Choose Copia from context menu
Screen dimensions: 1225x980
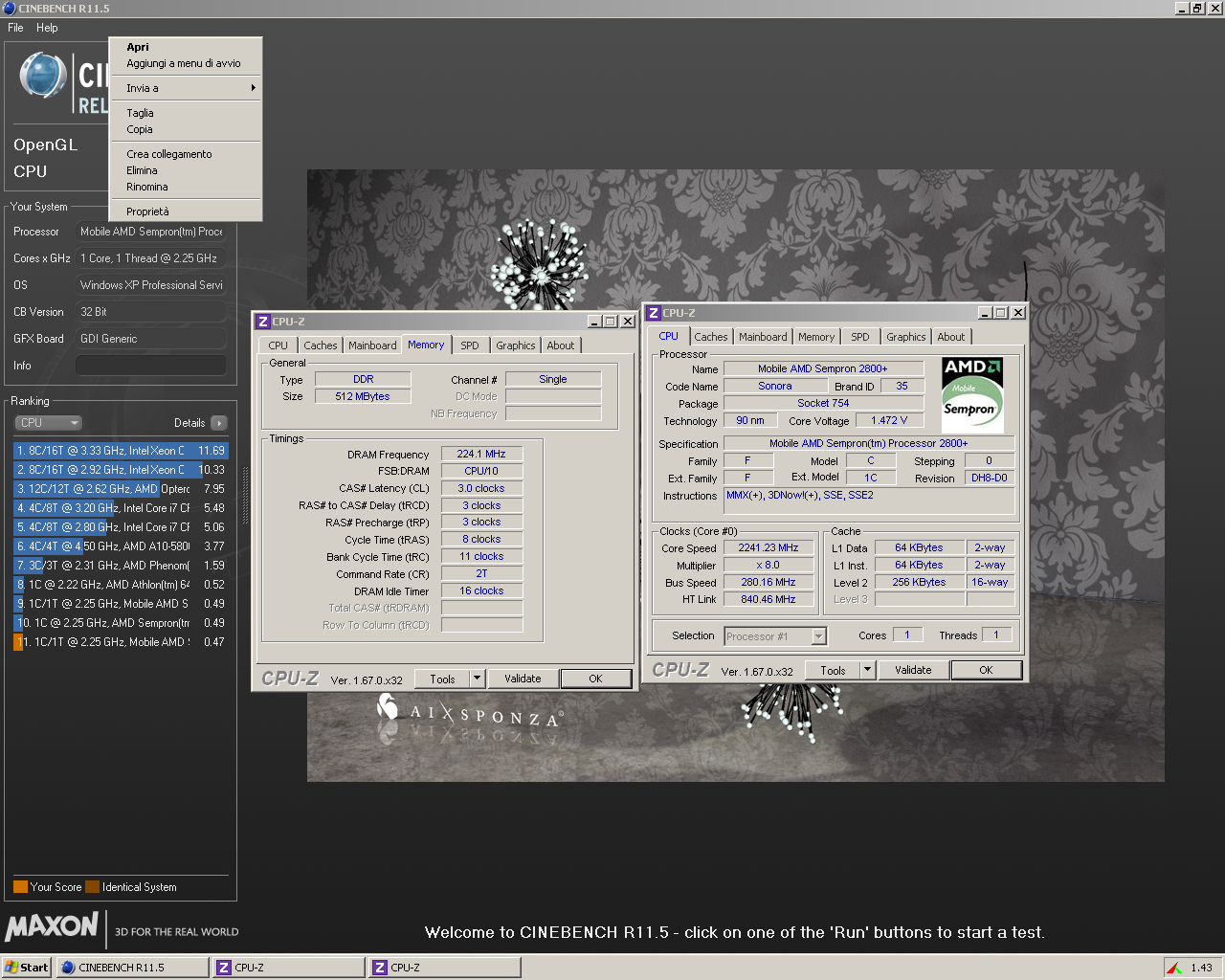click(186, 129)
